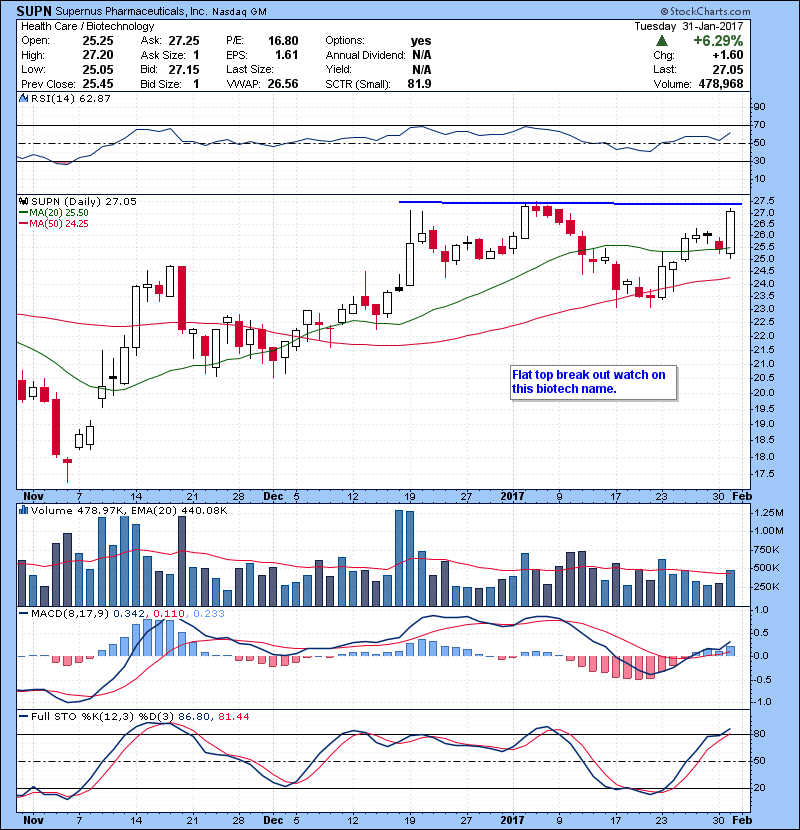This screenshot has height=830, width=800.
Task: Click the MACD histogram value 0.233
Action: pyautogui.click(x=209, y=614)
